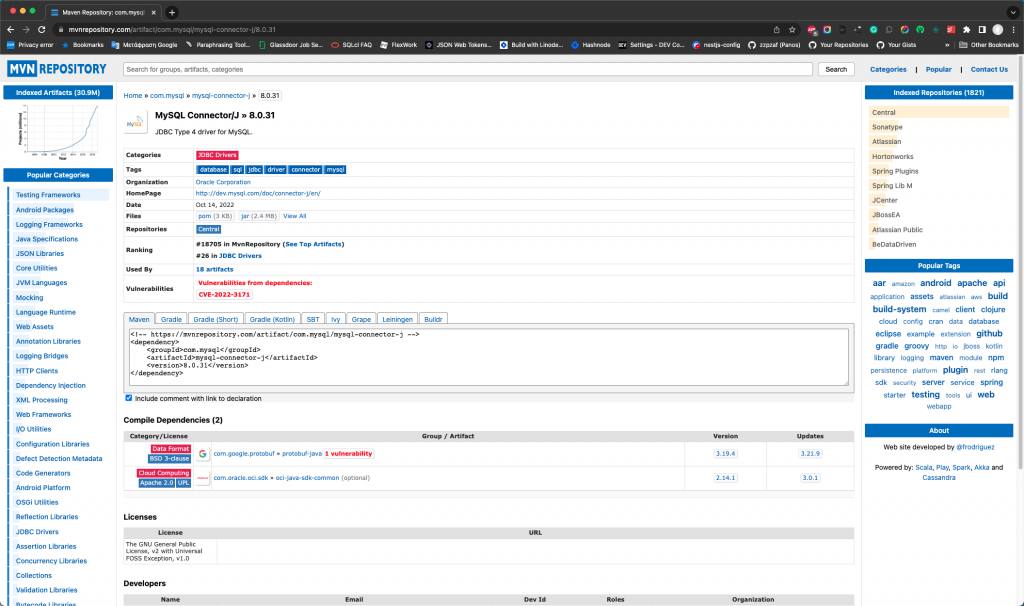This screenshot has width=1024, height=606.
Task: Download the jar (2.4 MB) file
Action: tap(259, 216)
